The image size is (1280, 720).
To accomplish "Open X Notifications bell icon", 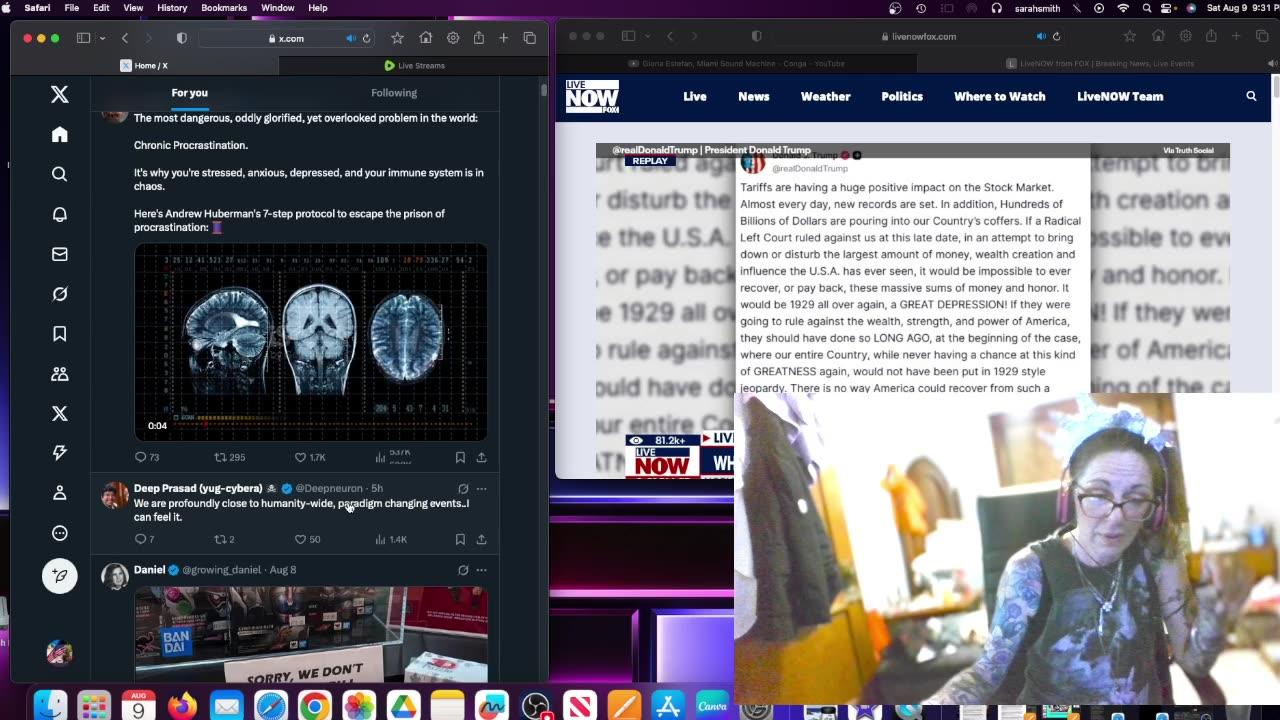I will (60, 214).
